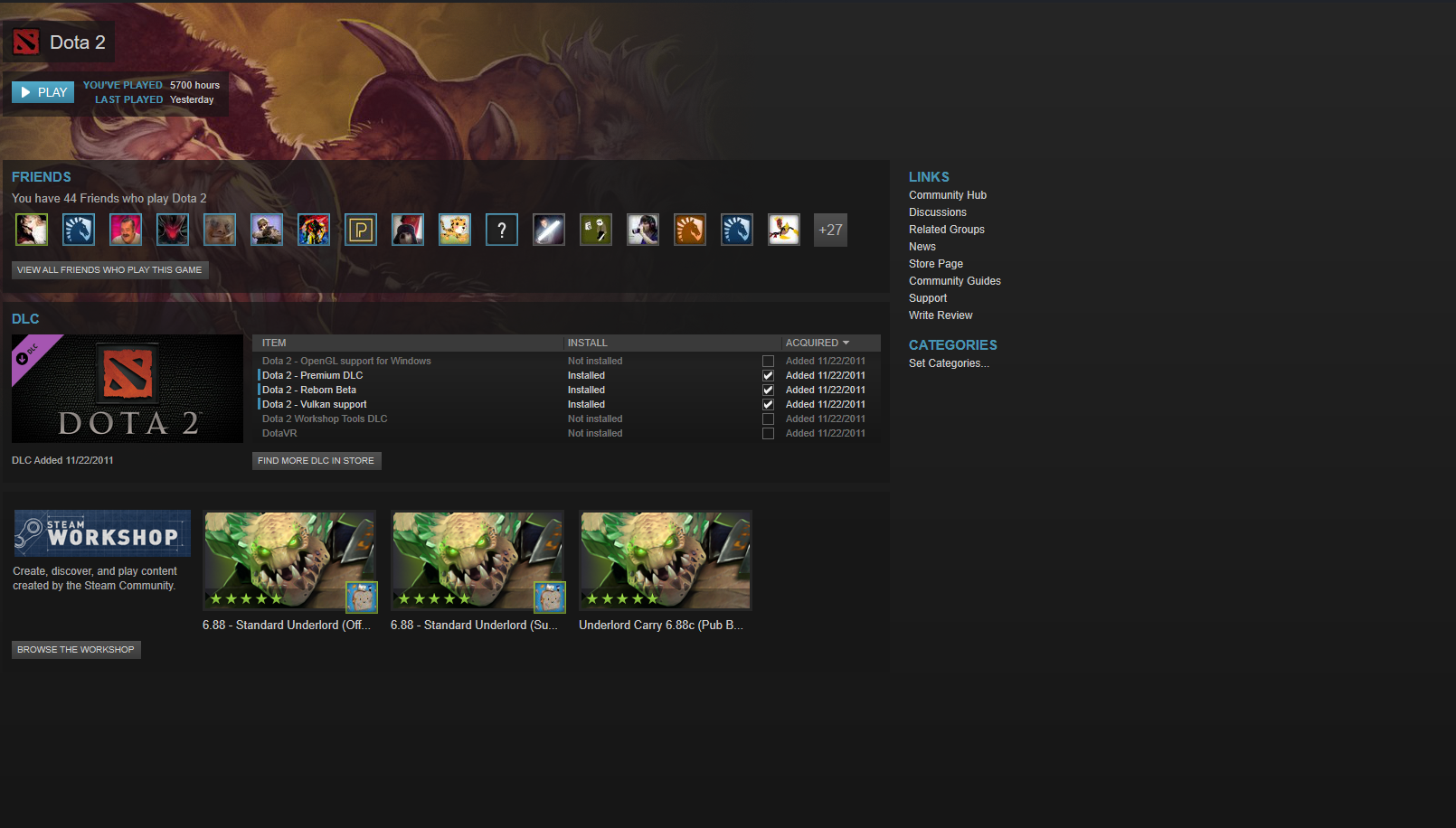Enable the DotaVR install checkbox
This screenshot has height=828, width=1456.
click(x=768, y=434)
